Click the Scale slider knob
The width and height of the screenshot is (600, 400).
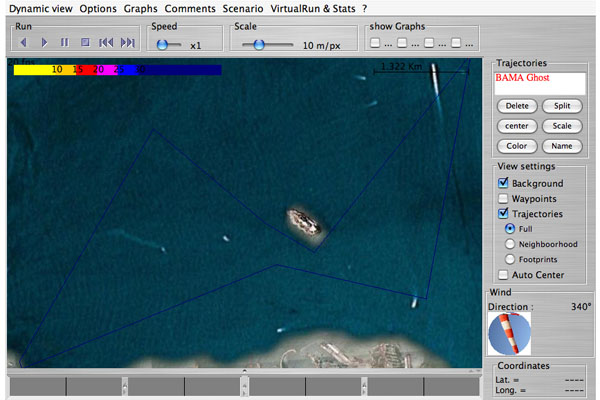pyautogui.click(x=259, y=45)
